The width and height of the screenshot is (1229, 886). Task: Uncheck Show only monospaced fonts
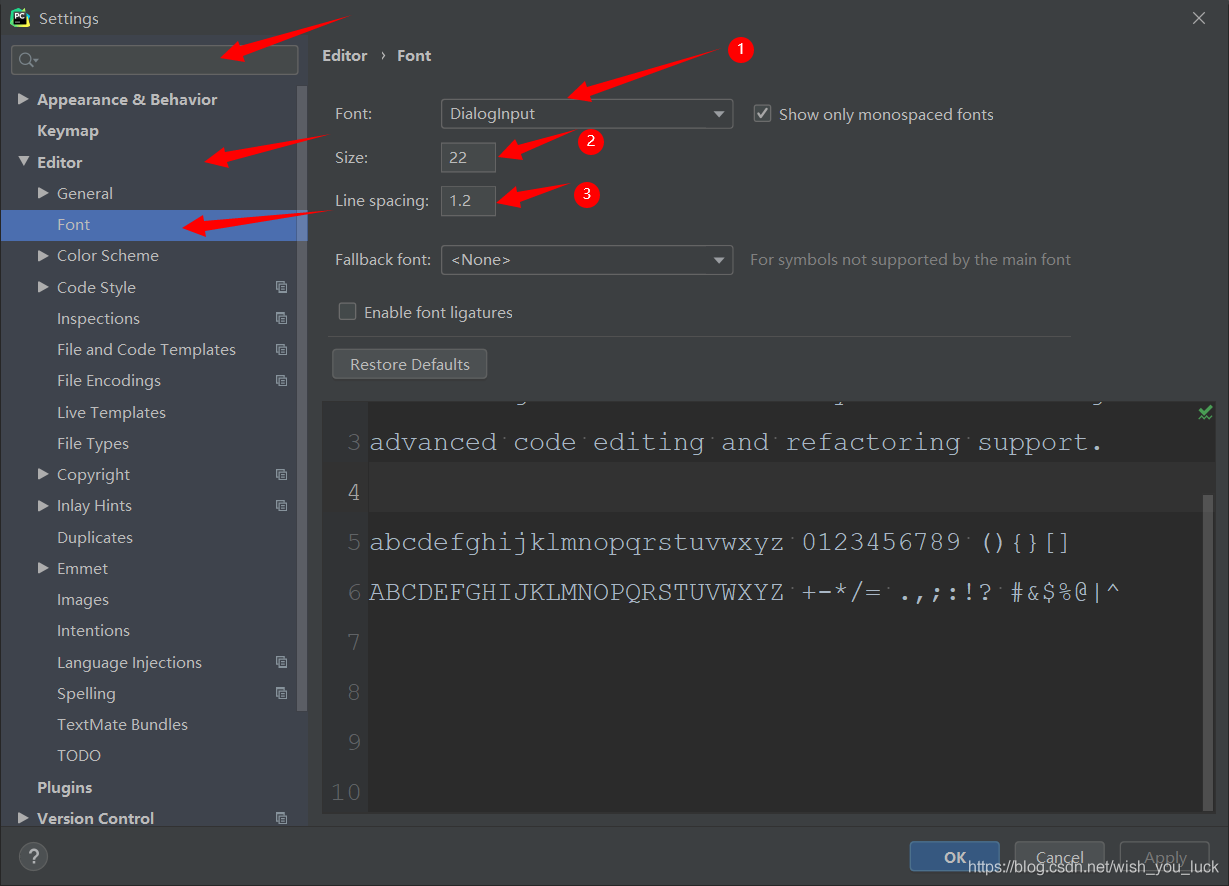click(x=762, y=114)
